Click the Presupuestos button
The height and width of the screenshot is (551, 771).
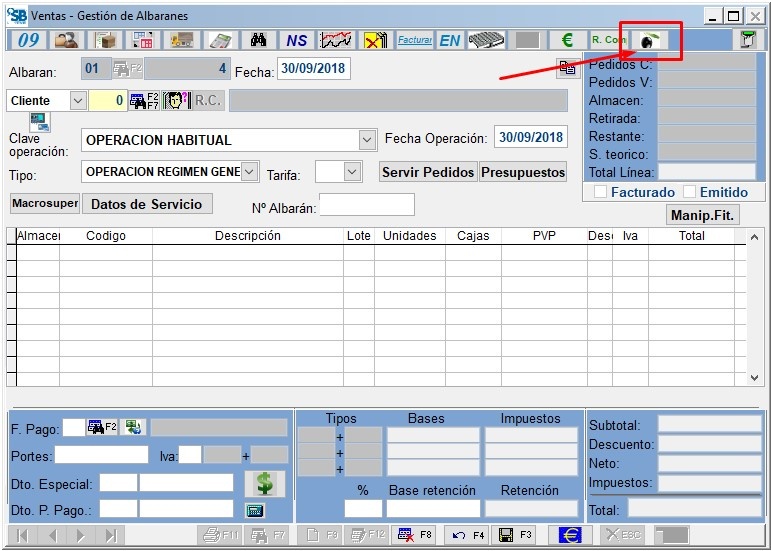(x=523, y=172)
